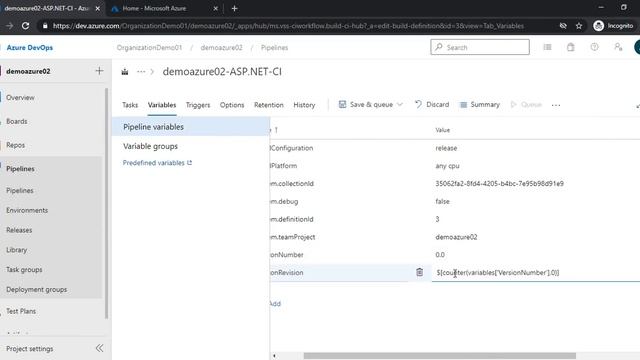Click the search magnifier icon
The image size is (640, 360).
[x=439, y=47]
